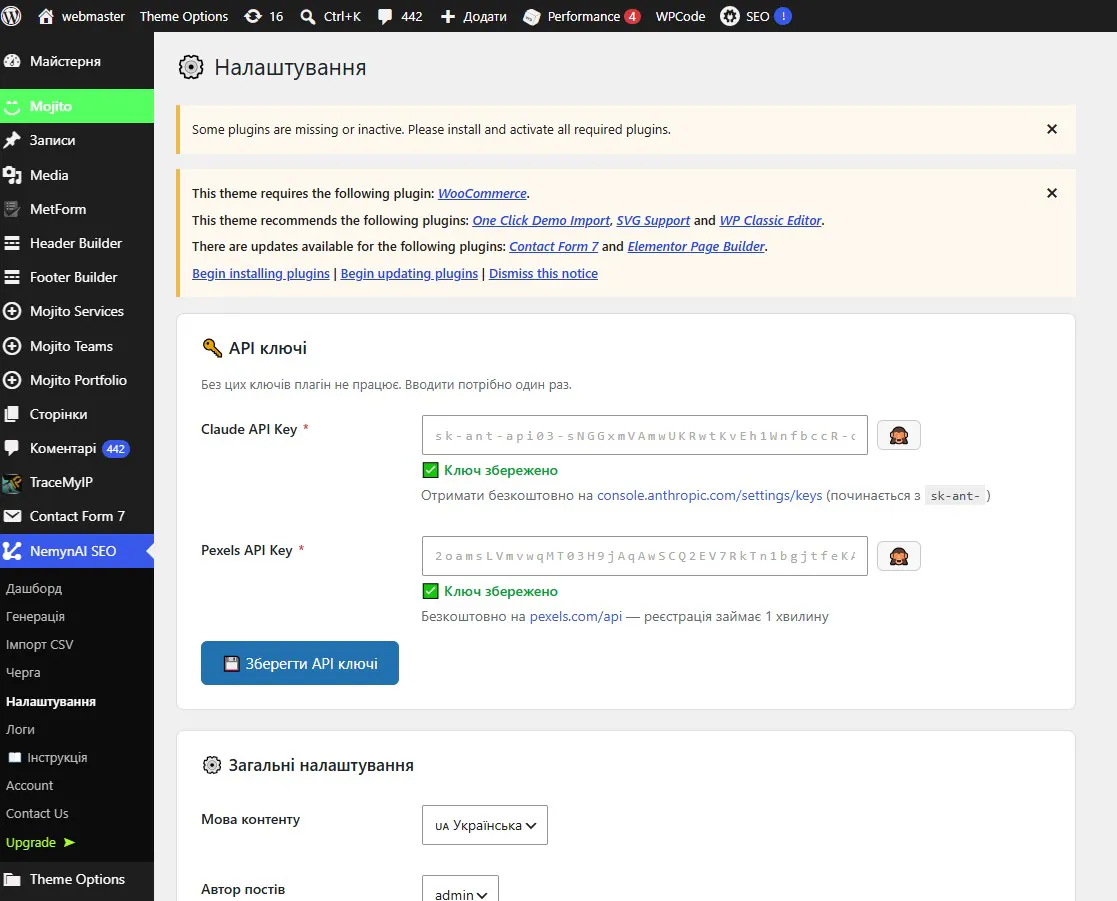Open Інструкція submenu item

(x=47, y=757)
